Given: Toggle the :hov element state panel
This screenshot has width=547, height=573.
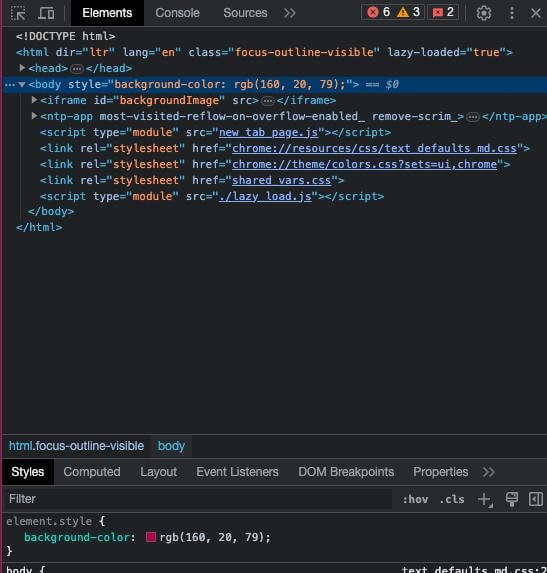Looking at the screenshot, I should (415, 499).
